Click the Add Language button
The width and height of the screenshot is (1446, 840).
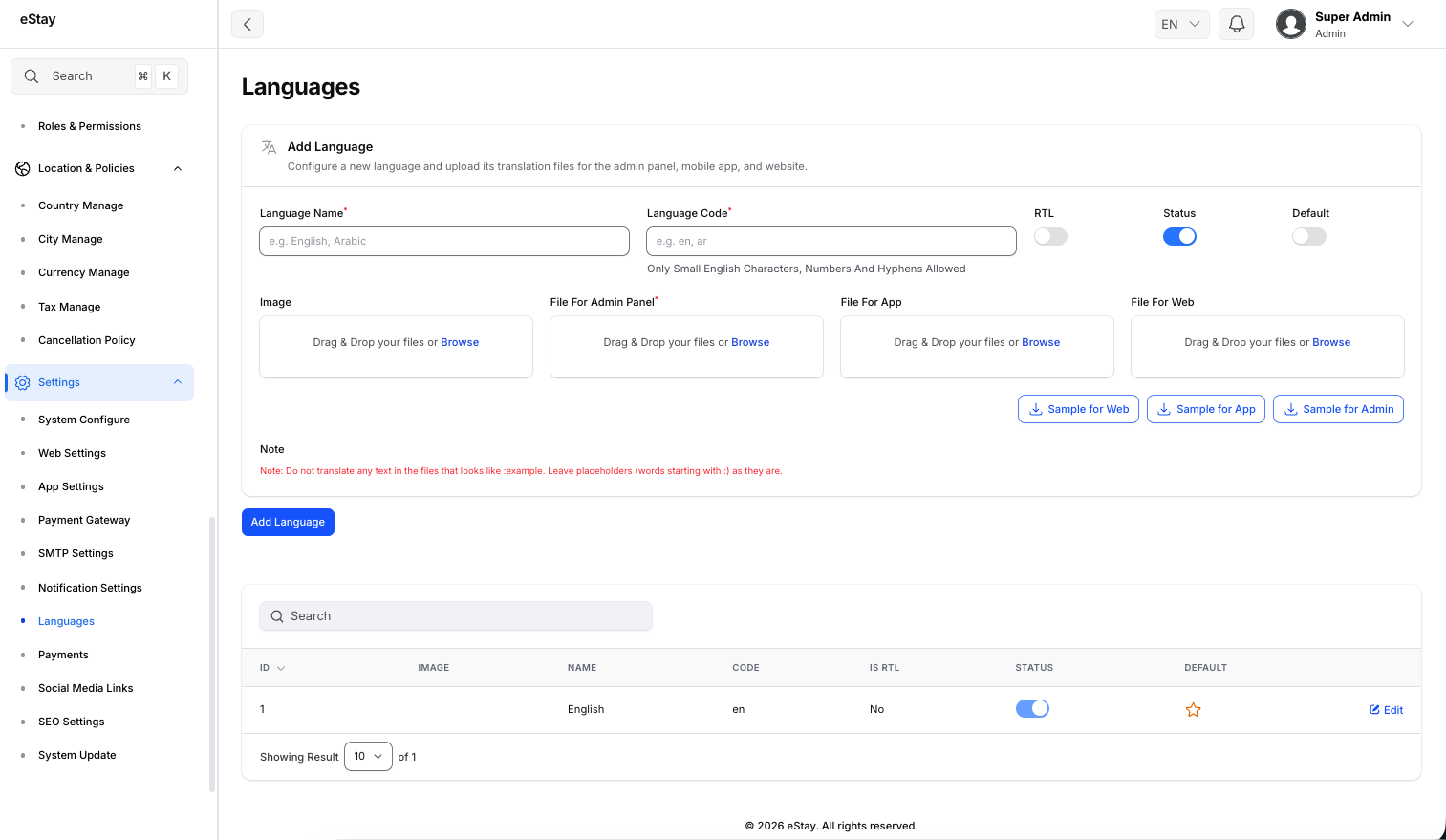point(288,522)
